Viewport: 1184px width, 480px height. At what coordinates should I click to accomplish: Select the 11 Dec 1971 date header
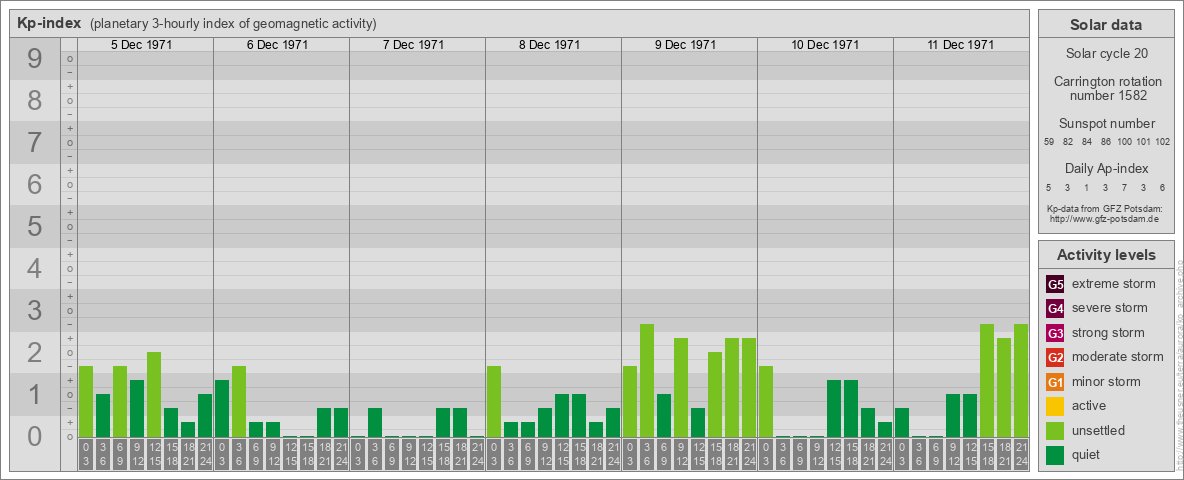point(960,45)
